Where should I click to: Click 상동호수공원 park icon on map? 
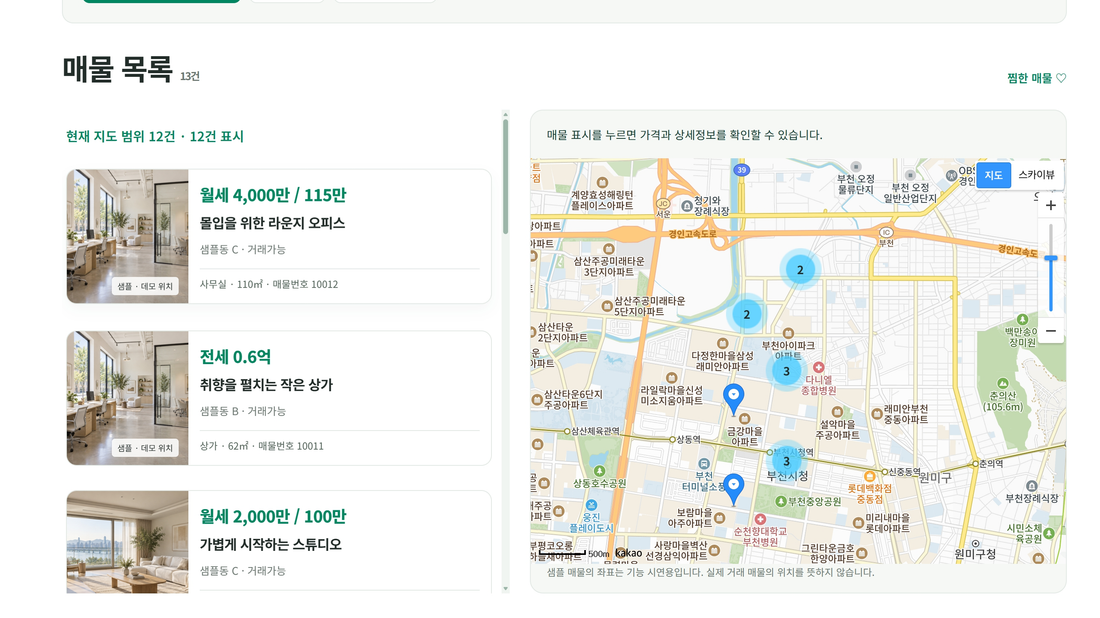coord(599,471)
